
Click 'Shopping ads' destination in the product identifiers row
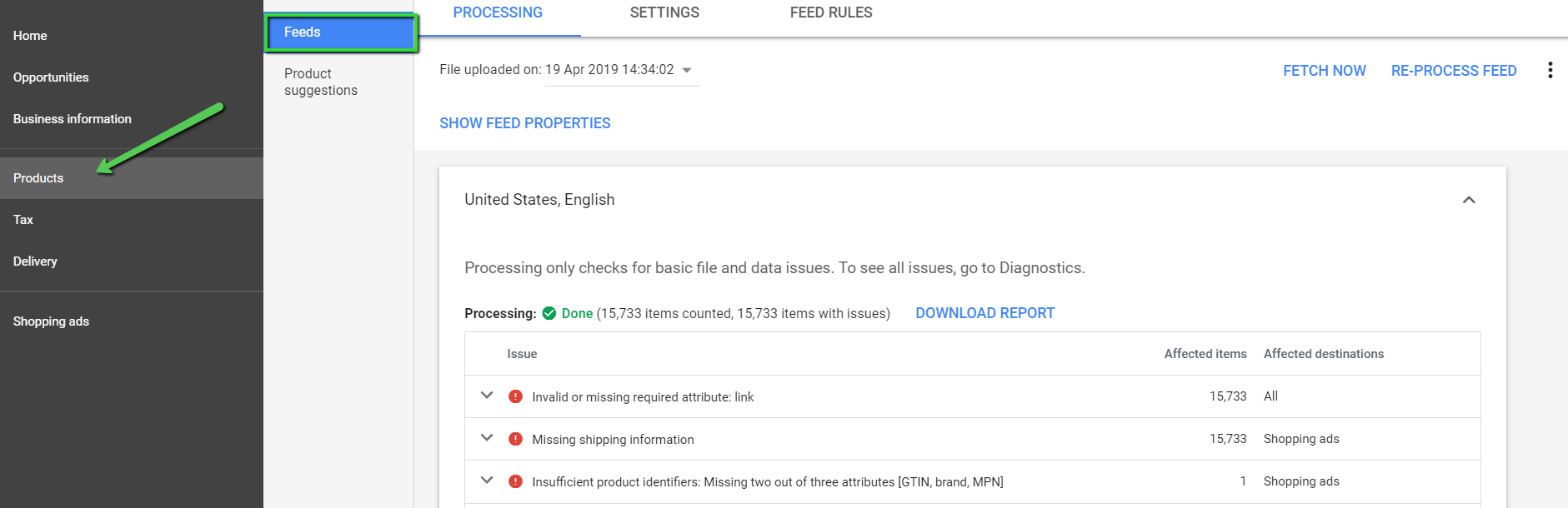point(1301,481)
